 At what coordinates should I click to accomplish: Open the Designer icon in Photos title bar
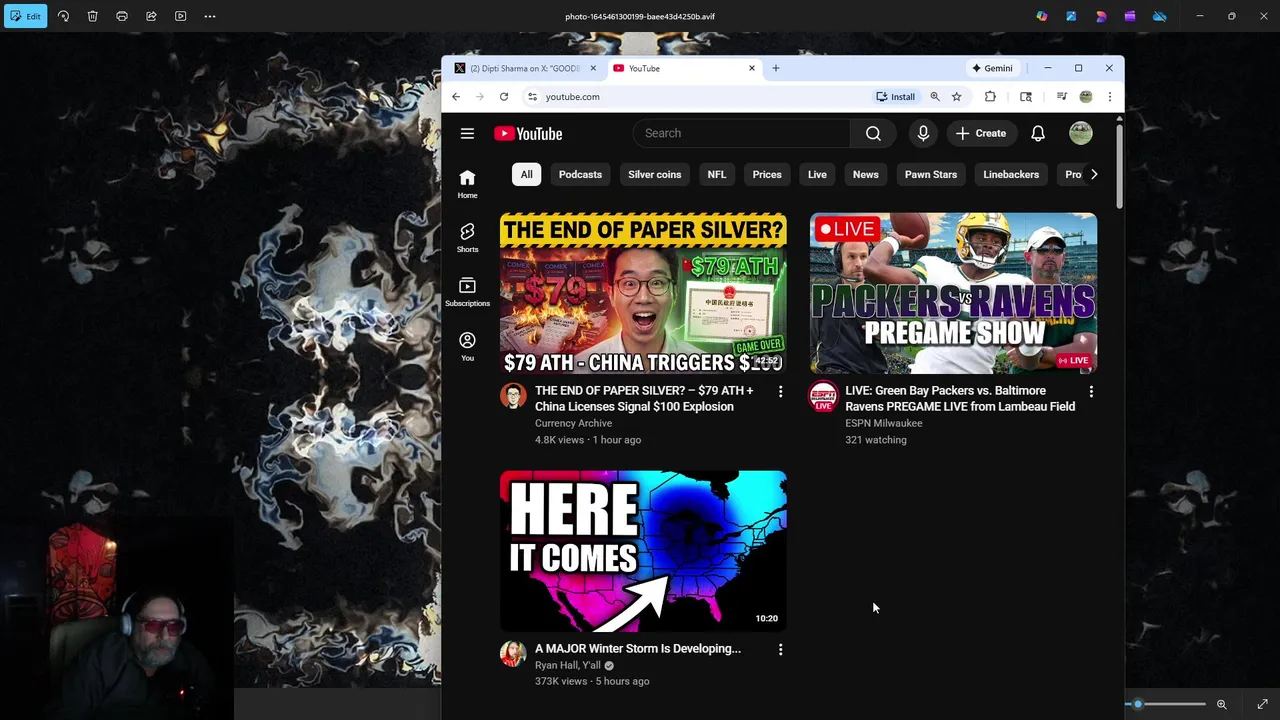tap(1101, 16)
